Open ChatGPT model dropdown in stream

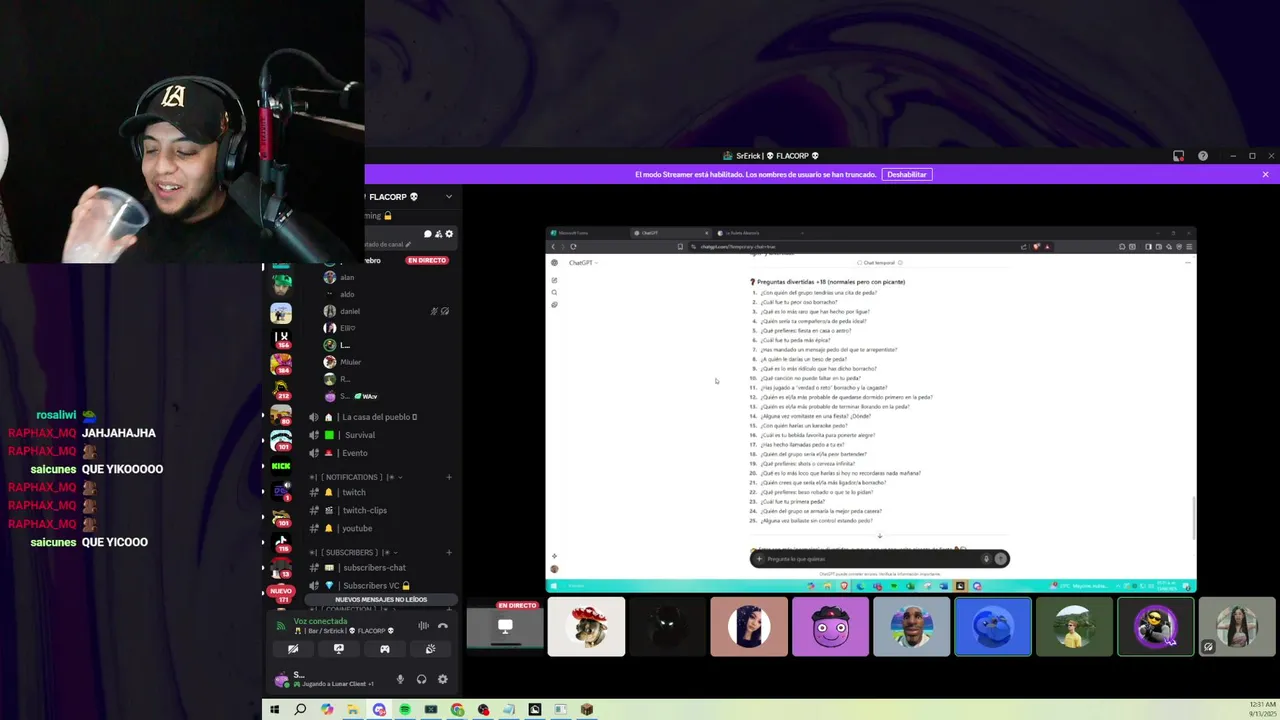[x=583, y=263]
